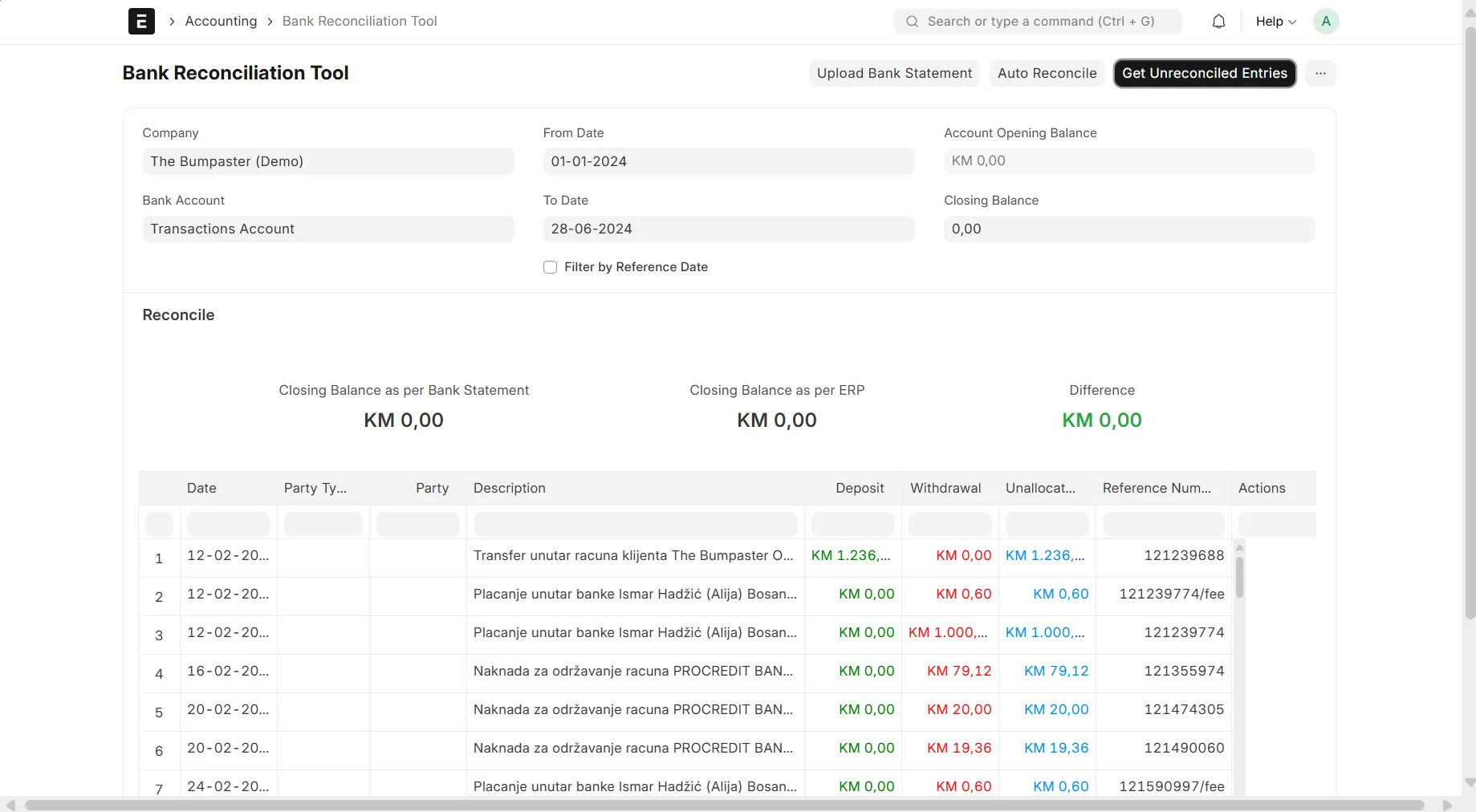This screenshot has height=812, width=1476.
Task: Open the ERPNext home logo icon
Action: pos(141,21)
